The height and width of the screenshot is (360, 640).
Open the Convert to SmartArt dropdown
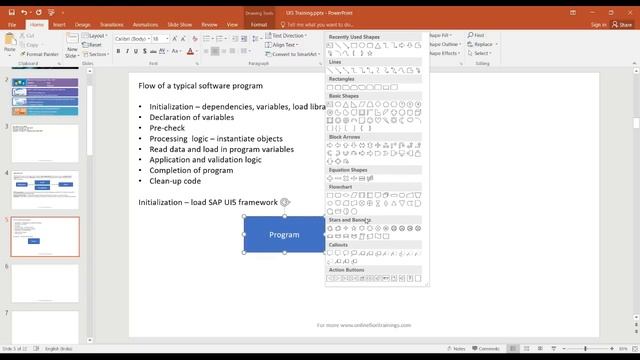[293, 54]
